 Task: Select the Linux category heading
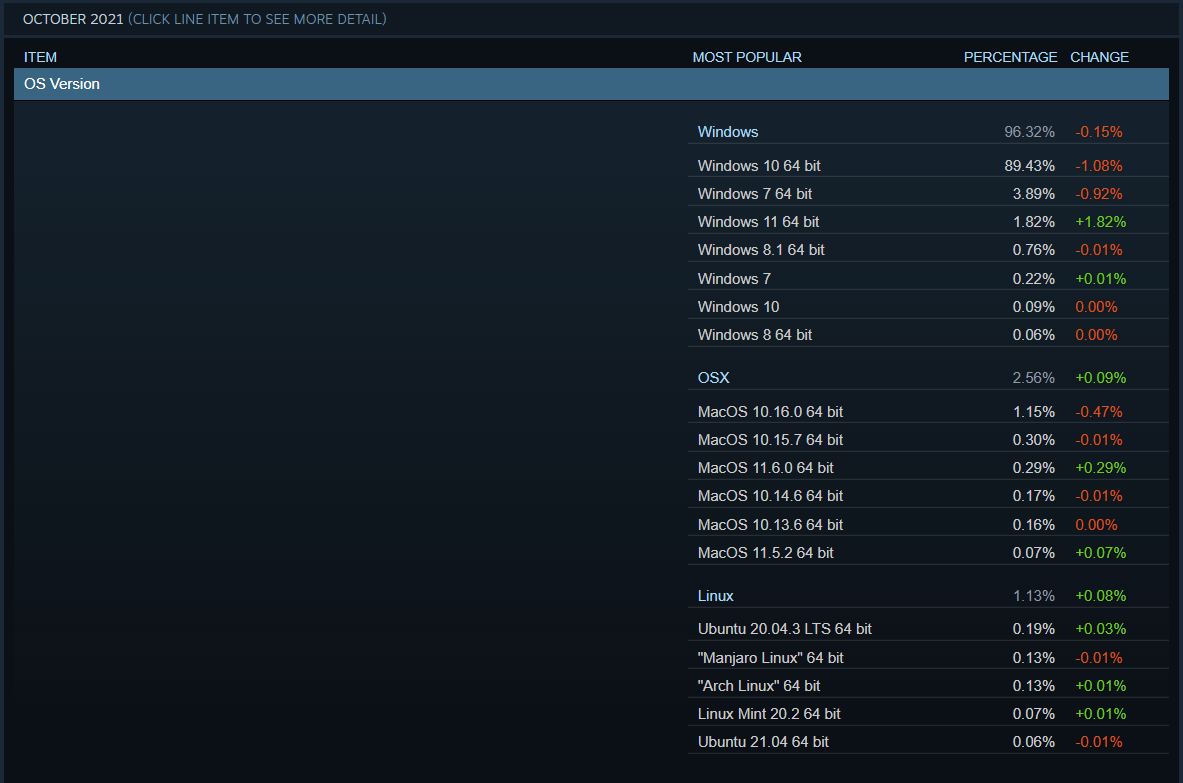[x=715, y=596]
